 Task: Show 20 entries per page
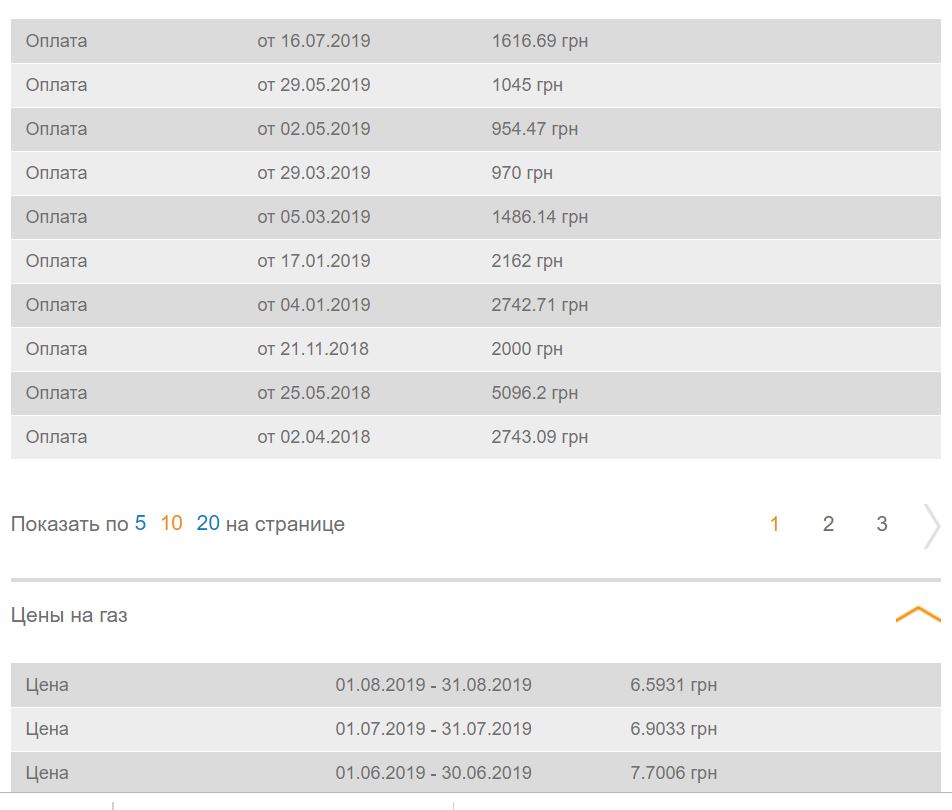point(208,523)
